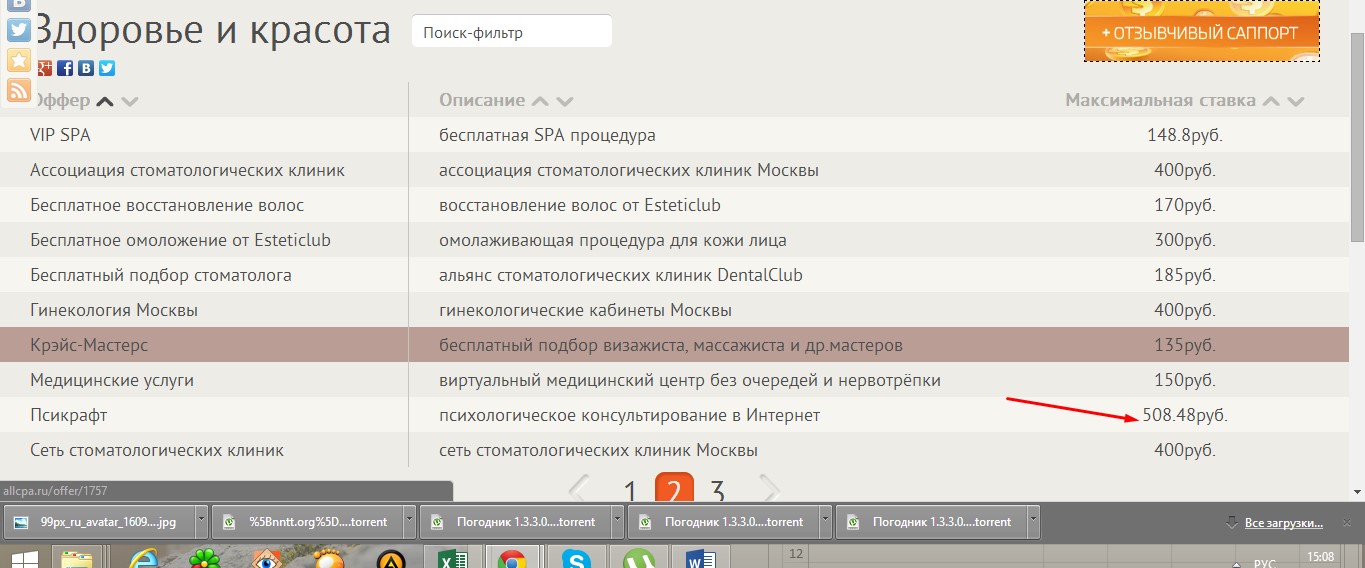Go to page 1 of offers

(x=630, y=490)
